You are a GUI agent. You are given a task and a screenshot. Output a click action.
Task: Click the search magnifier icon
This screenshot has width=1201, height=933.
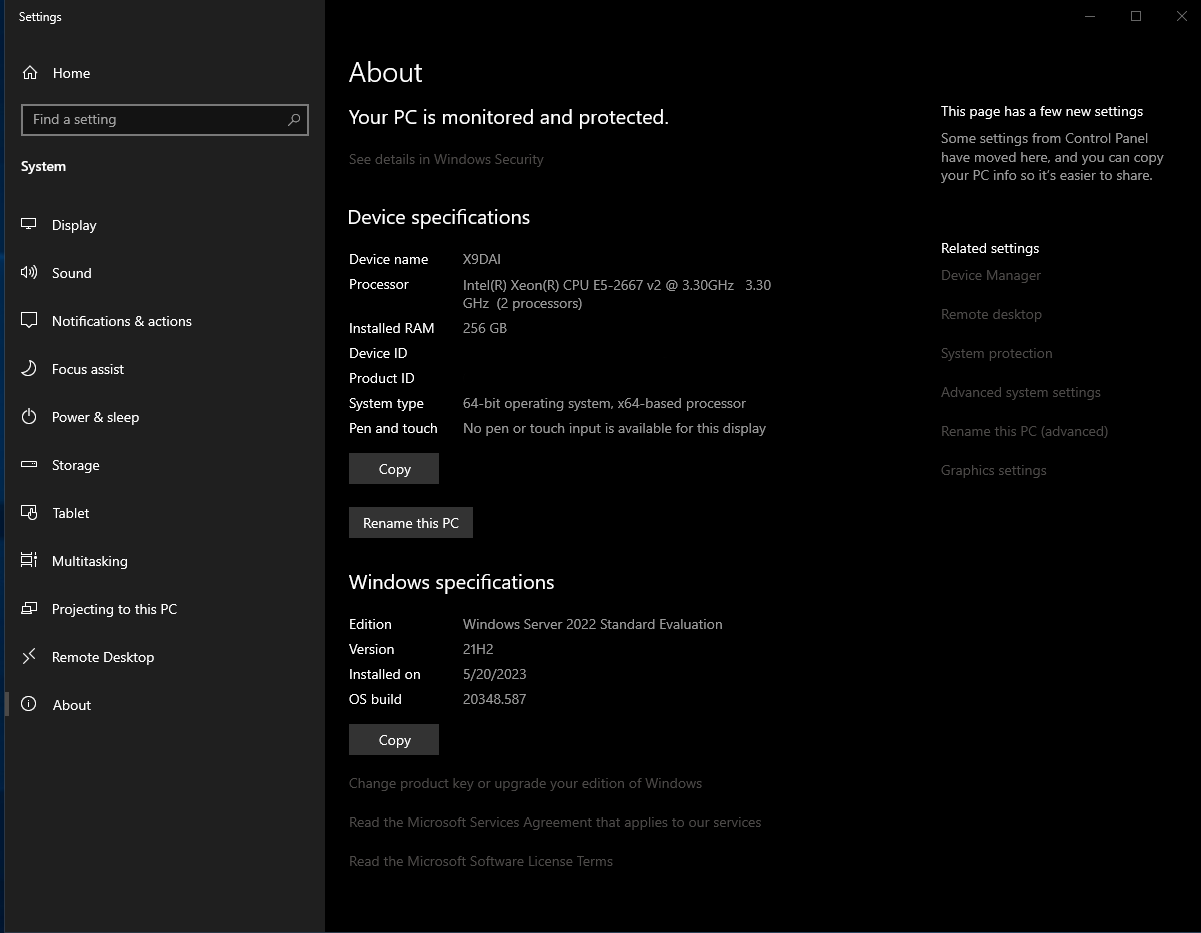click(x=294, y=120)
